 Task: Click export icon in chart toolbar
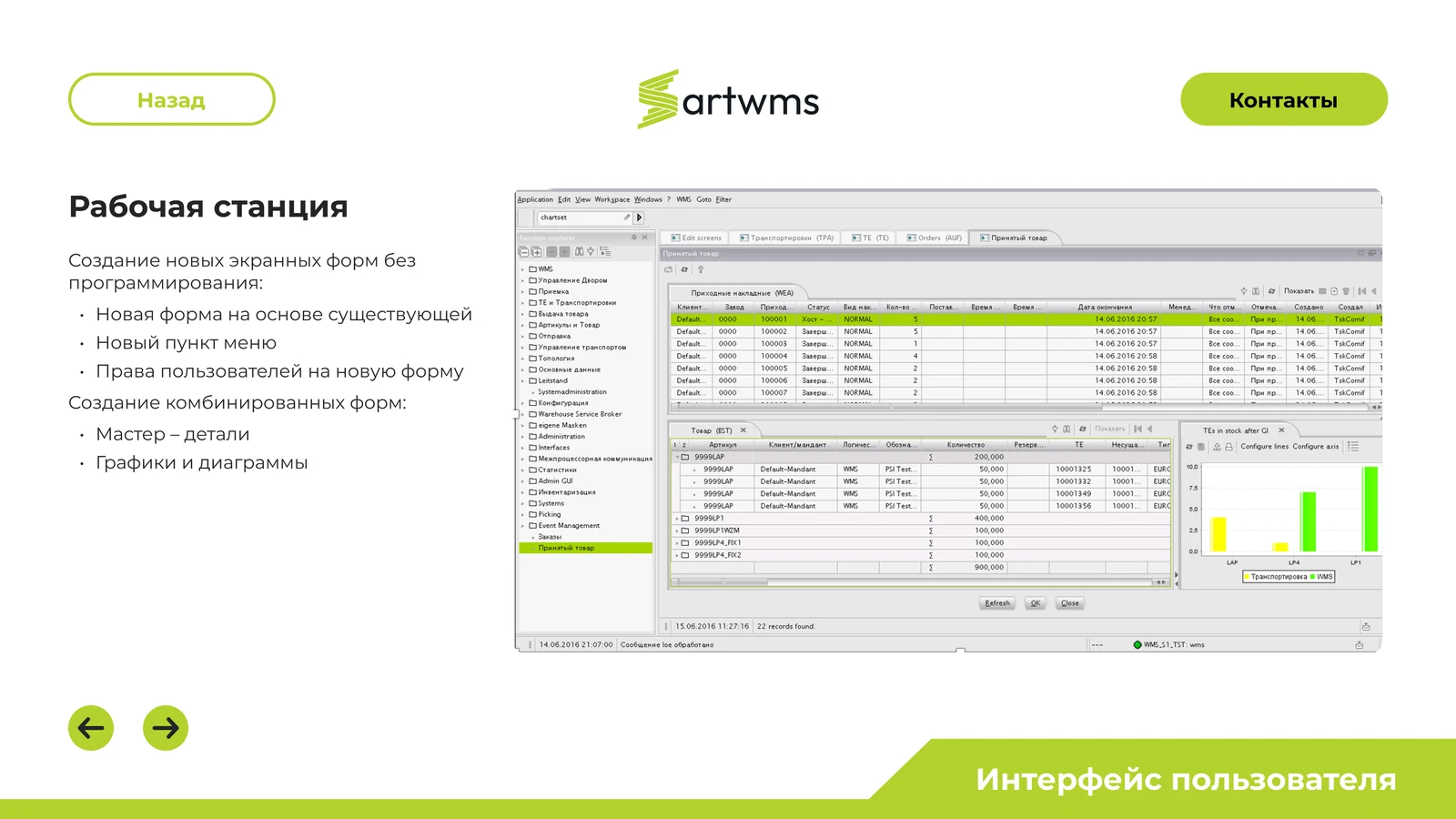(x=1217, y=447)
